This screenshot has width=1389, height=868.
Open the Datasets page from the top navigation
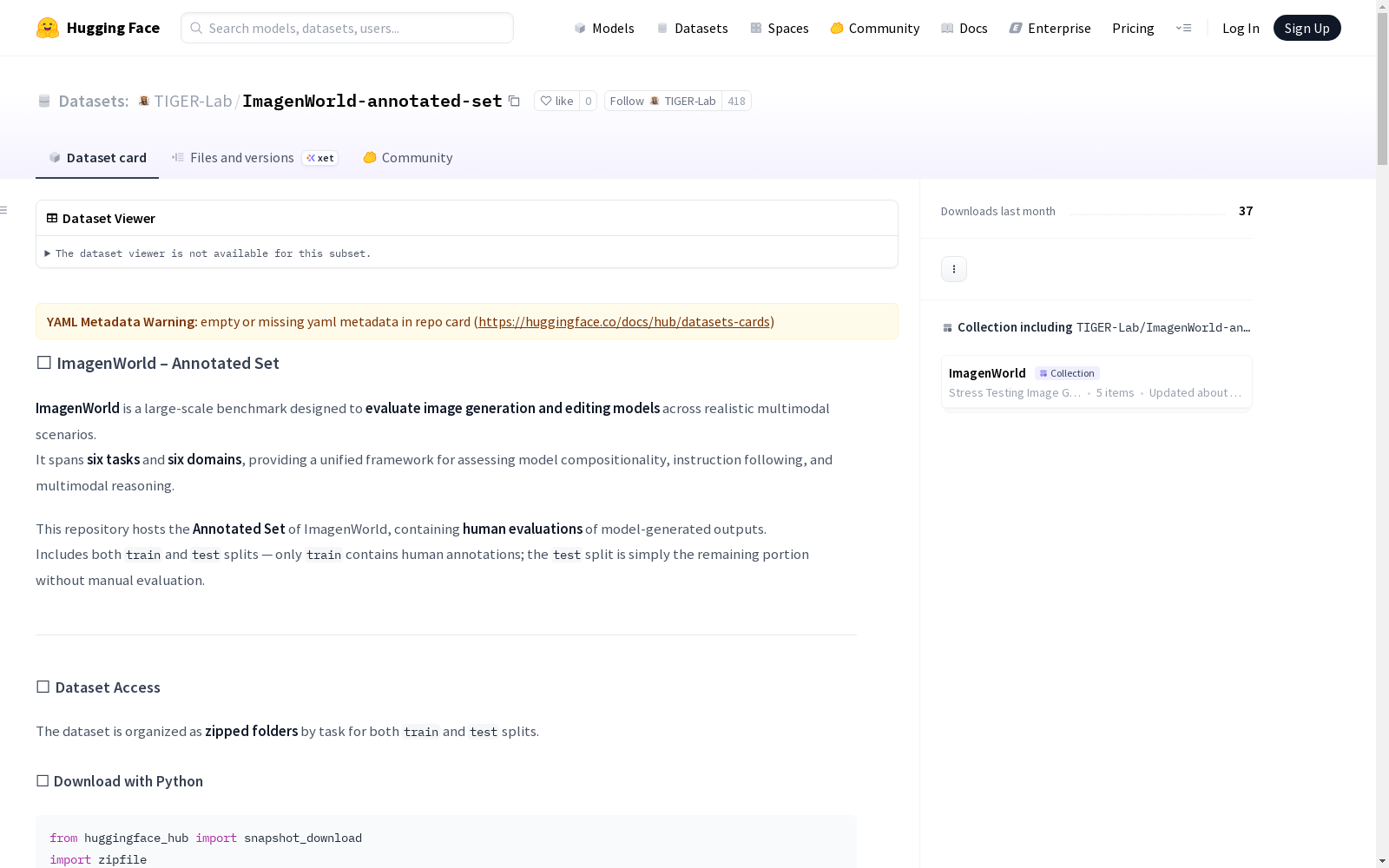tap(692, 28)
